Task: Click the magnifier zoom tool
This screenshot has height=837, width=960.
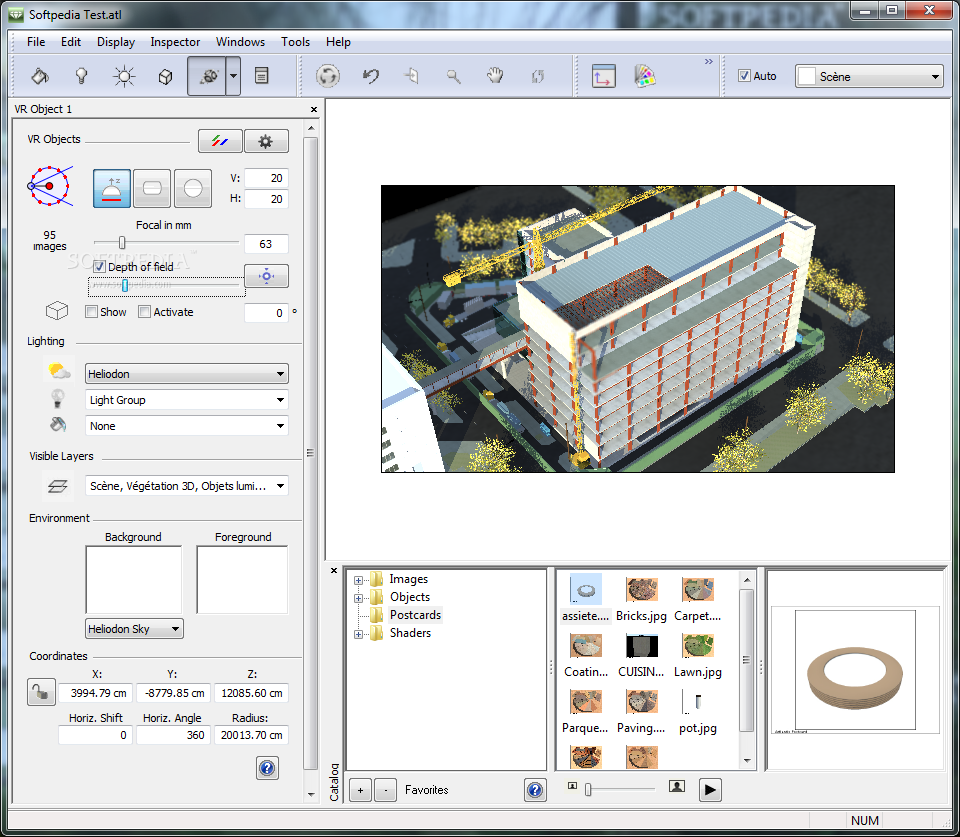Action: point(453,76)
